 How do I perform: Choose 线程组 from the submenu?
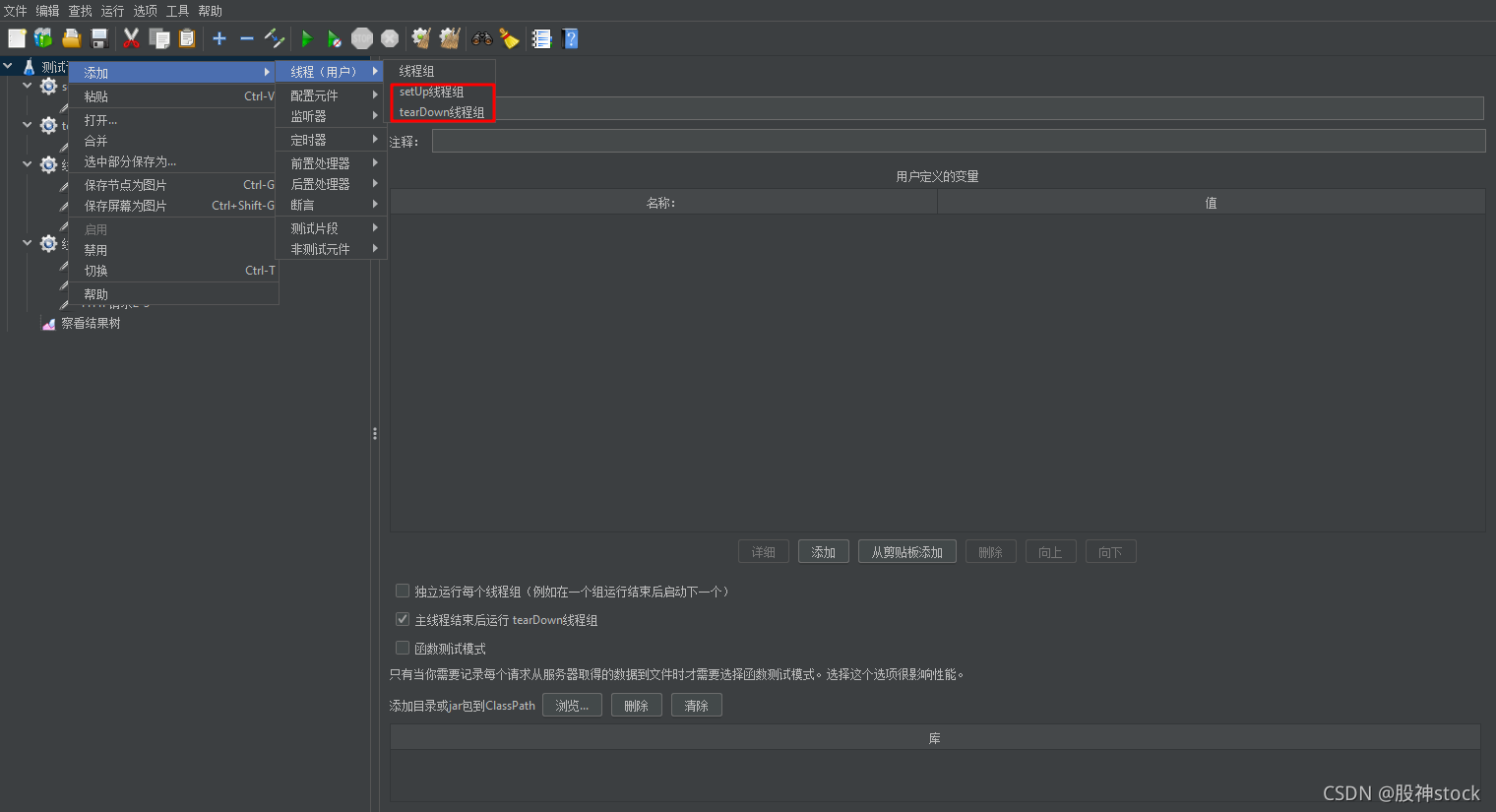point(440,71)
